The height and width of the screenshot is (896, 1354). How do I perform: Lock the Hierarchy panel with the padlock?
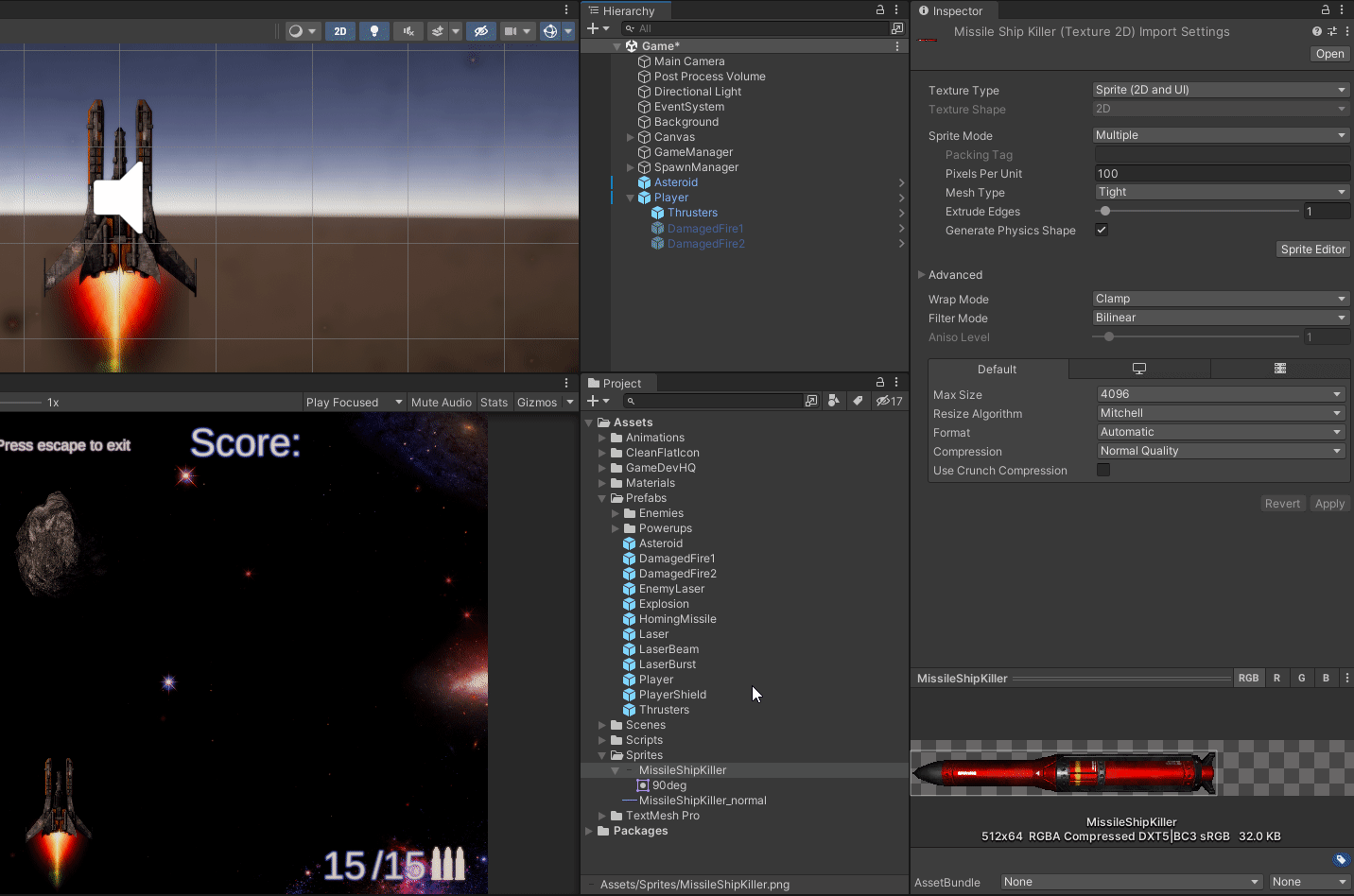coord(880,10)
